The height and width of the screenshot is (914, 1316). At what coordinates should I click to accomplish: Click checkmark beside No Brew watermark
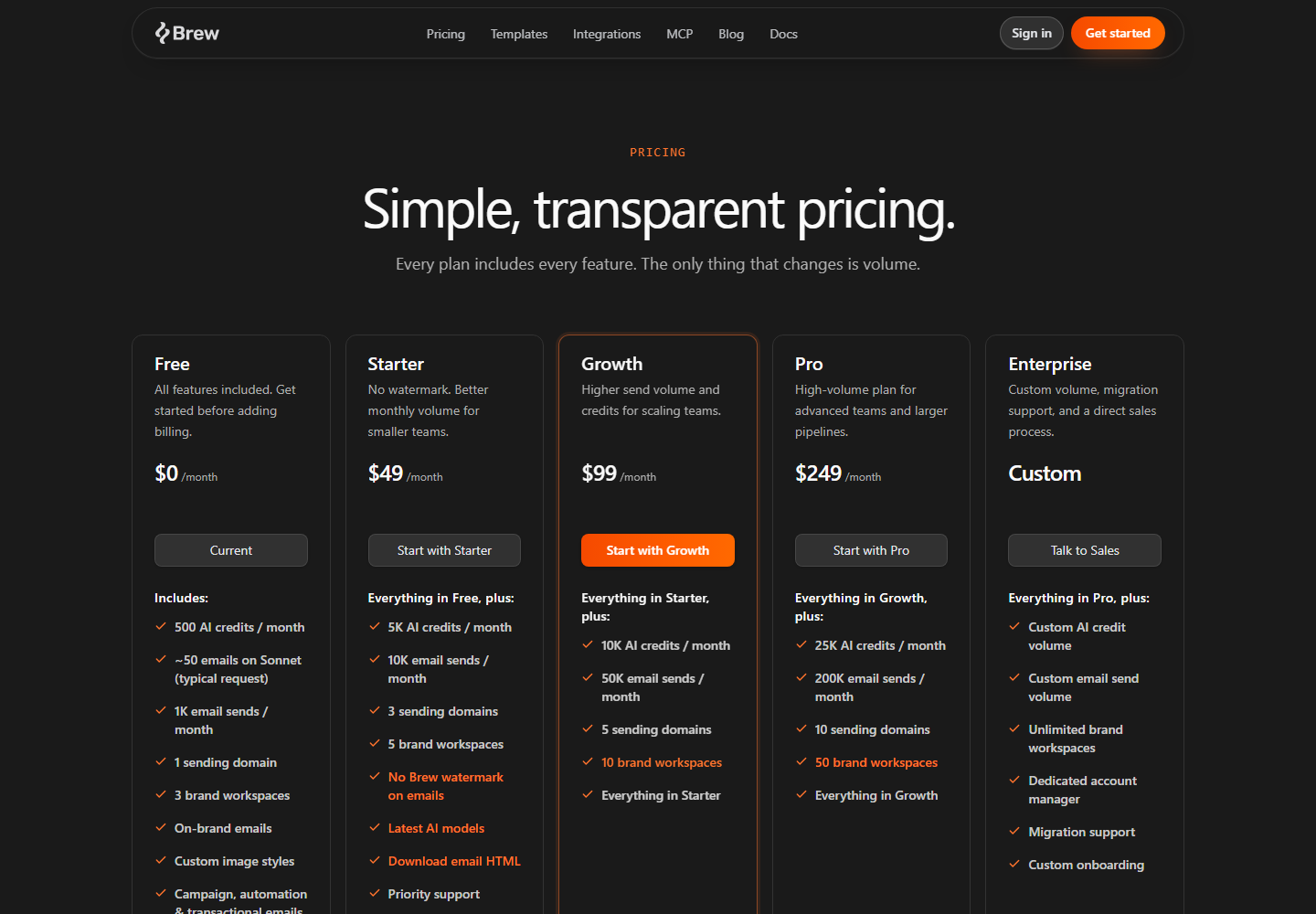point(375,777)
